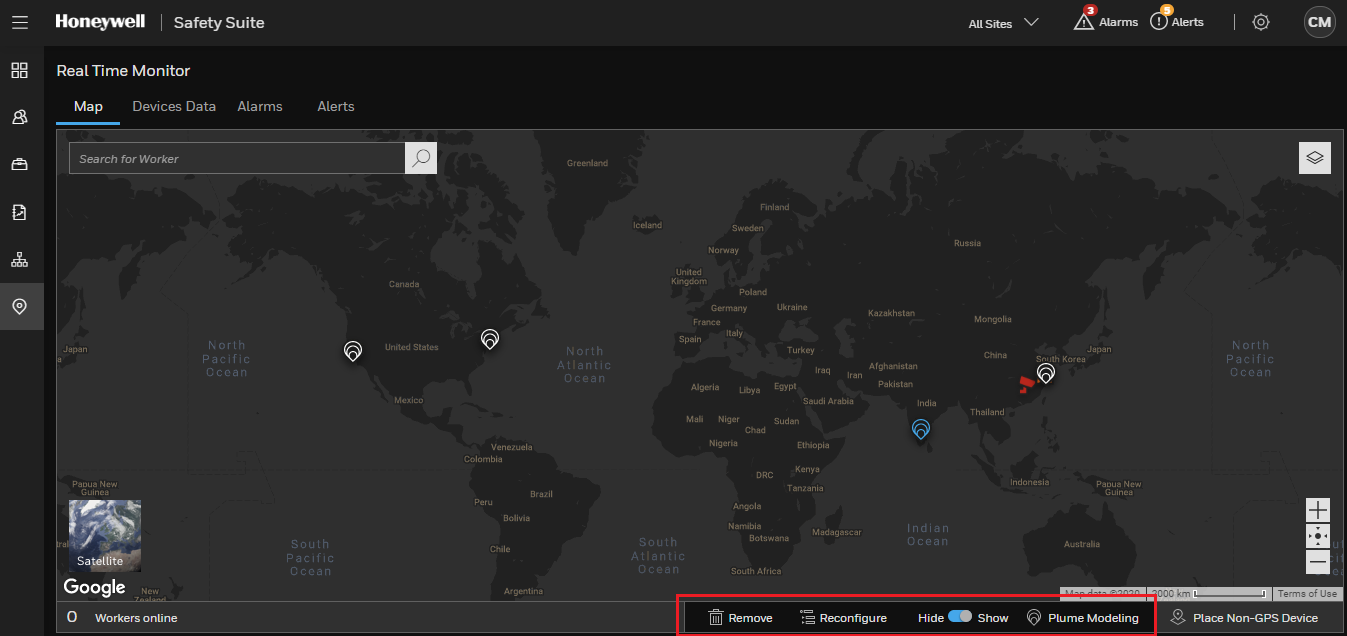Click the map layers icon
The image size is (1347, 636).
tap(1315, 158)
